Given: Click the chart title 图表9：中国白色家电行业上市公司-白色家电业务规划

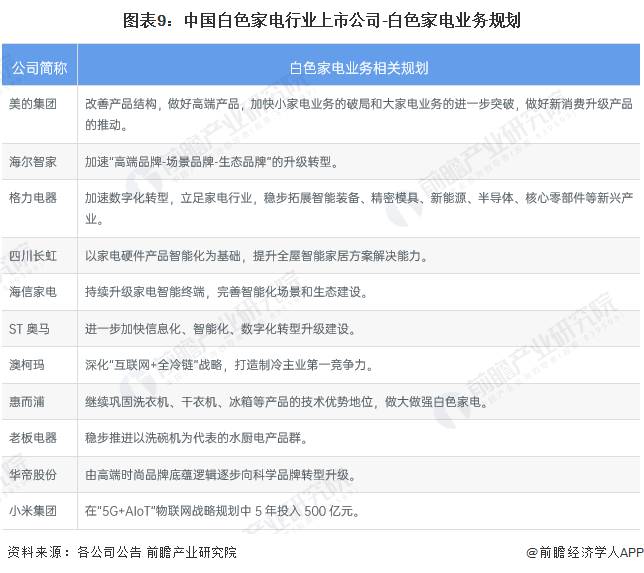Looking at the screenshot, I should click(322, 20).
